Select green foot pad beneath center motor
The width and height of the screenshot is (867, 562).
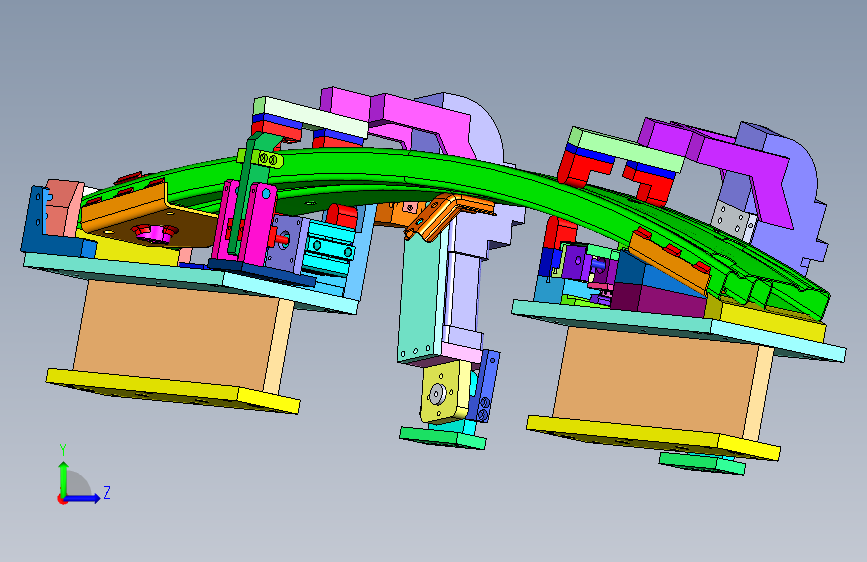click(x=443, y=438)
